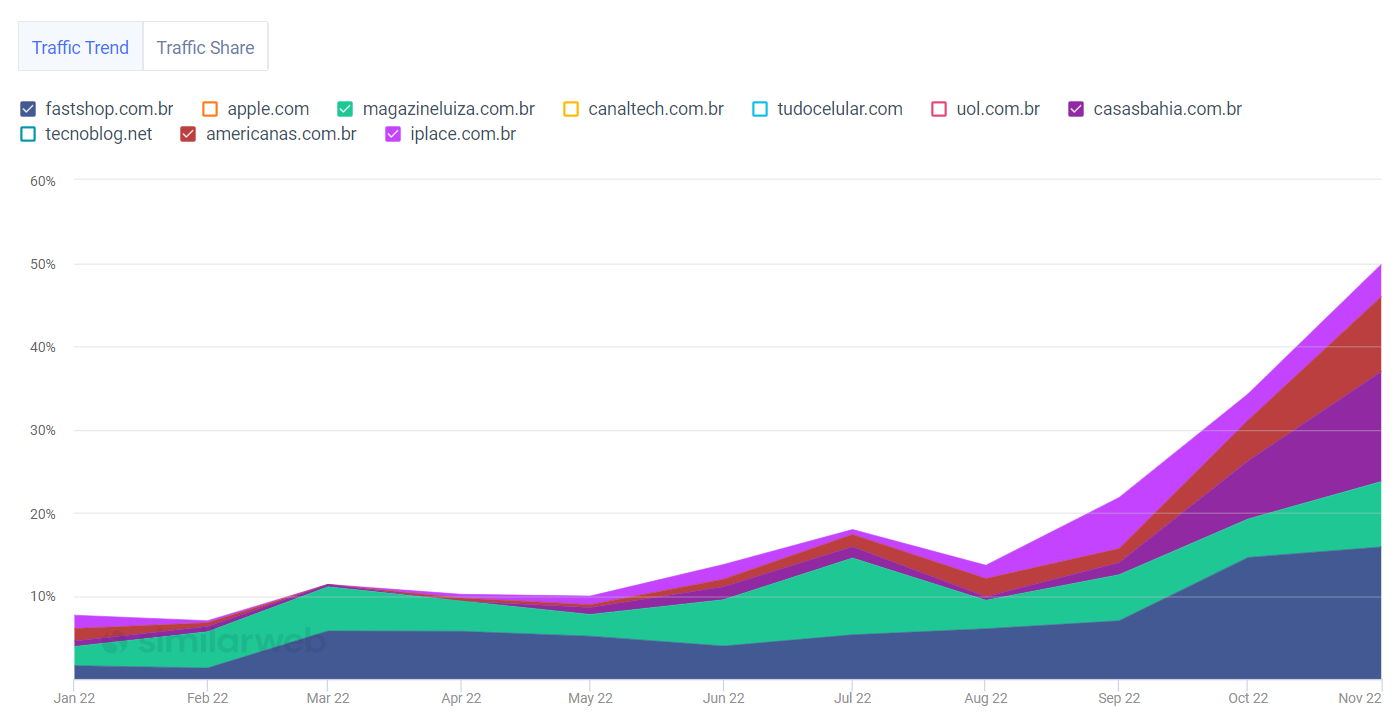Click the apple.com legend label
Screen dimensions: 1400x722
[x=268, y=109]
